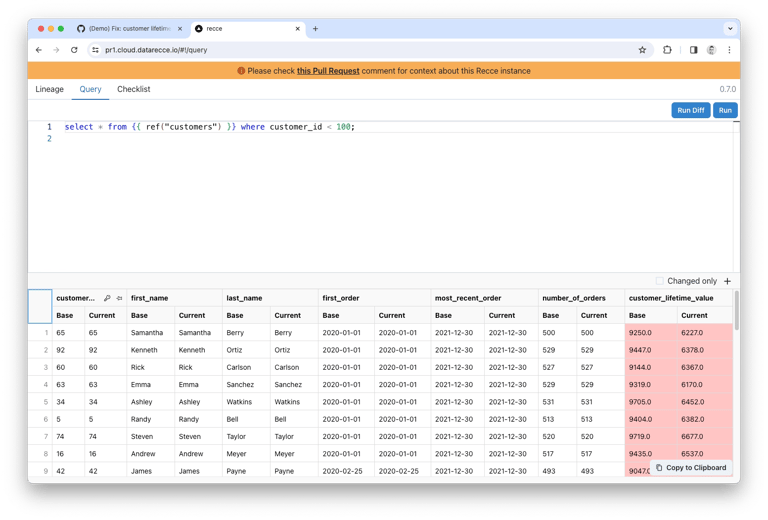Select the base value 9250.0 cell
Screen dimensions: 768x520
pyautogui.click(x=651, y=332)
